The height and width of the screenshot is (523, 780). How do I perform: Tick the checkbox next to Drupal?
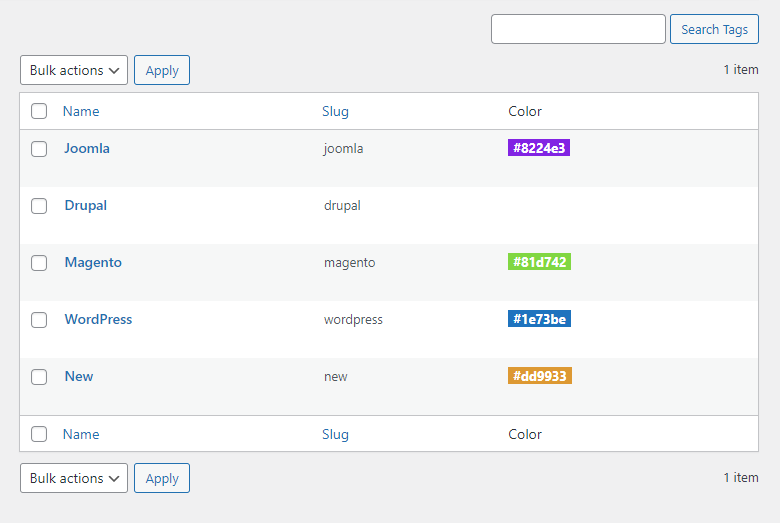(x=39, y=206)
